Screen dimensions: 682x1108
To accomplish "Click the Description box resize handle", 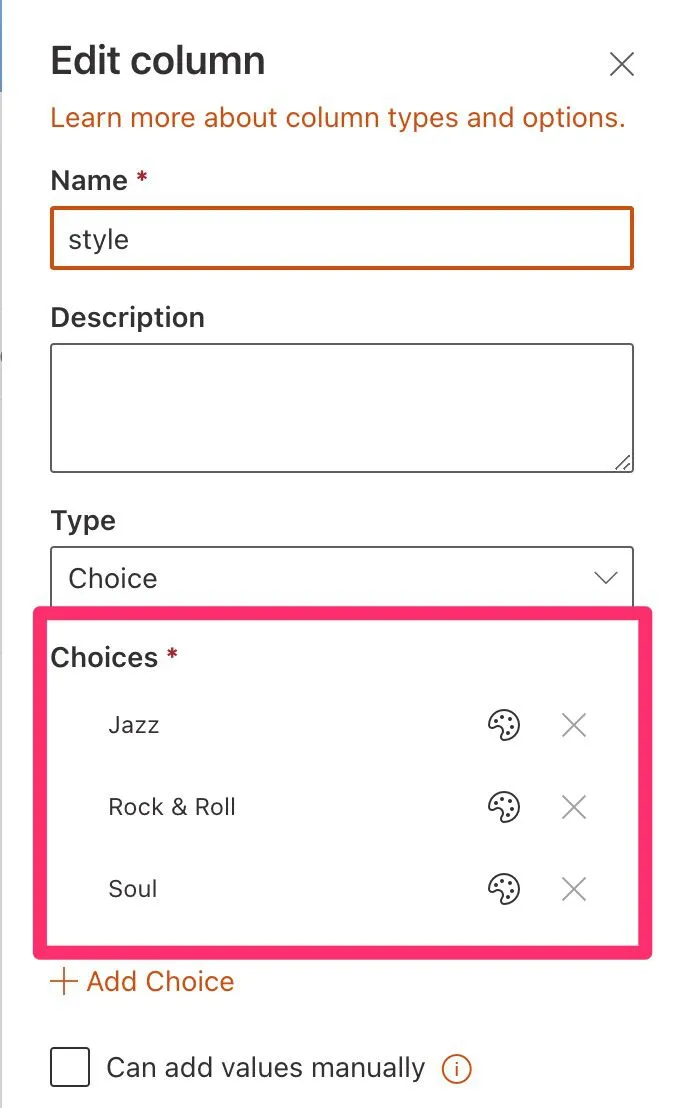I will (x=623, y=462).
